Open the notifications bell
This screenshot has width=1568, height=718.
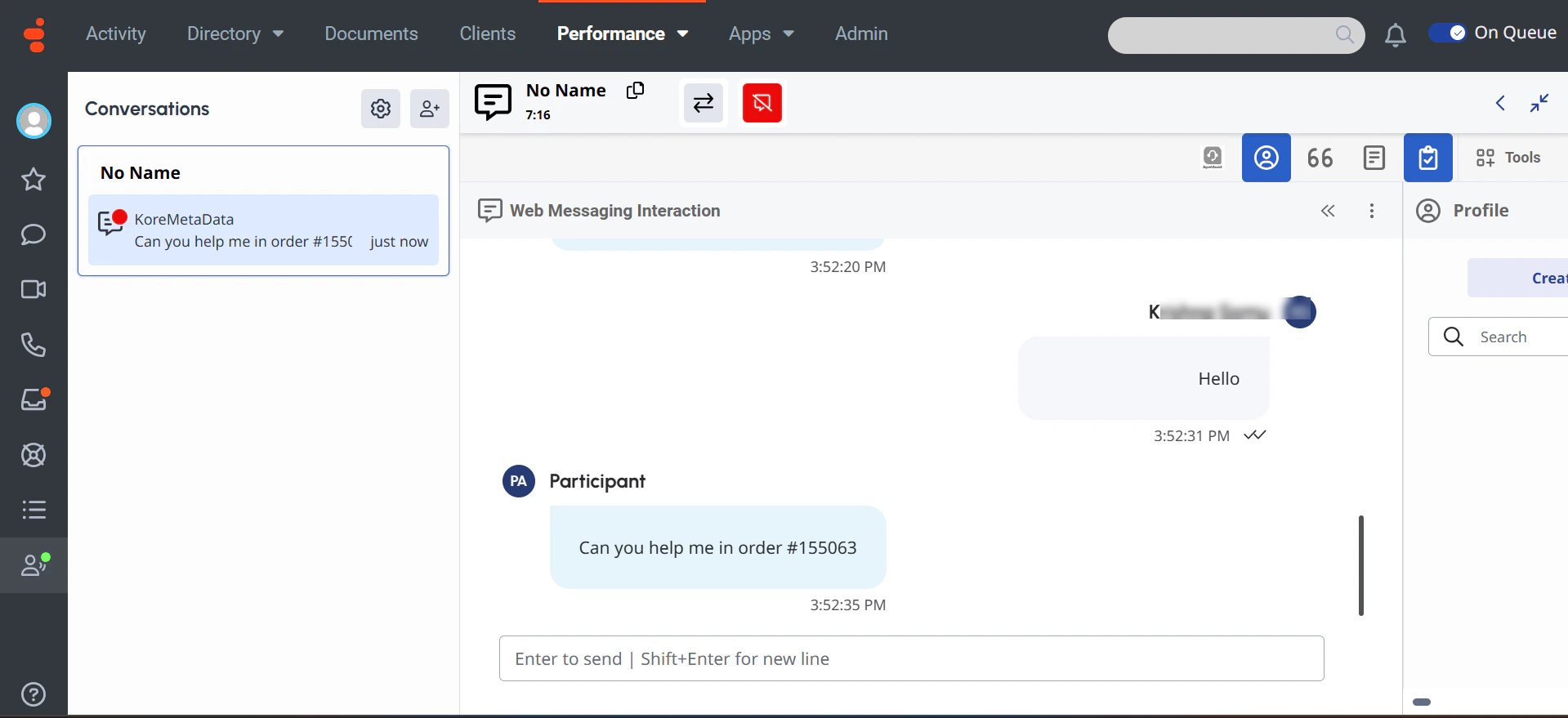tap(1396, 35)
